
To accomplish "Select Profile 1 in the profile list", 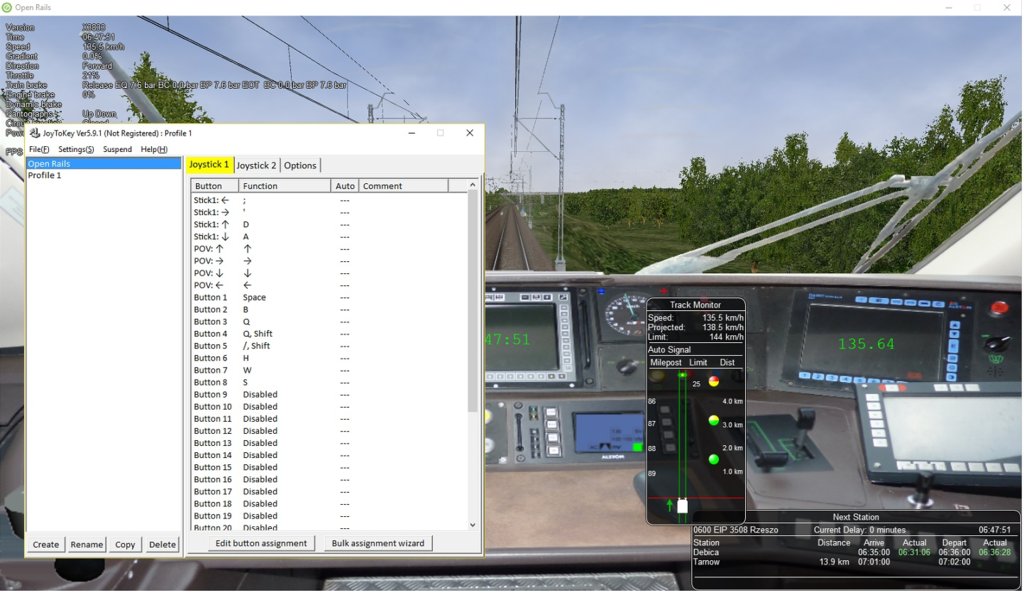I will click(45, 176).
